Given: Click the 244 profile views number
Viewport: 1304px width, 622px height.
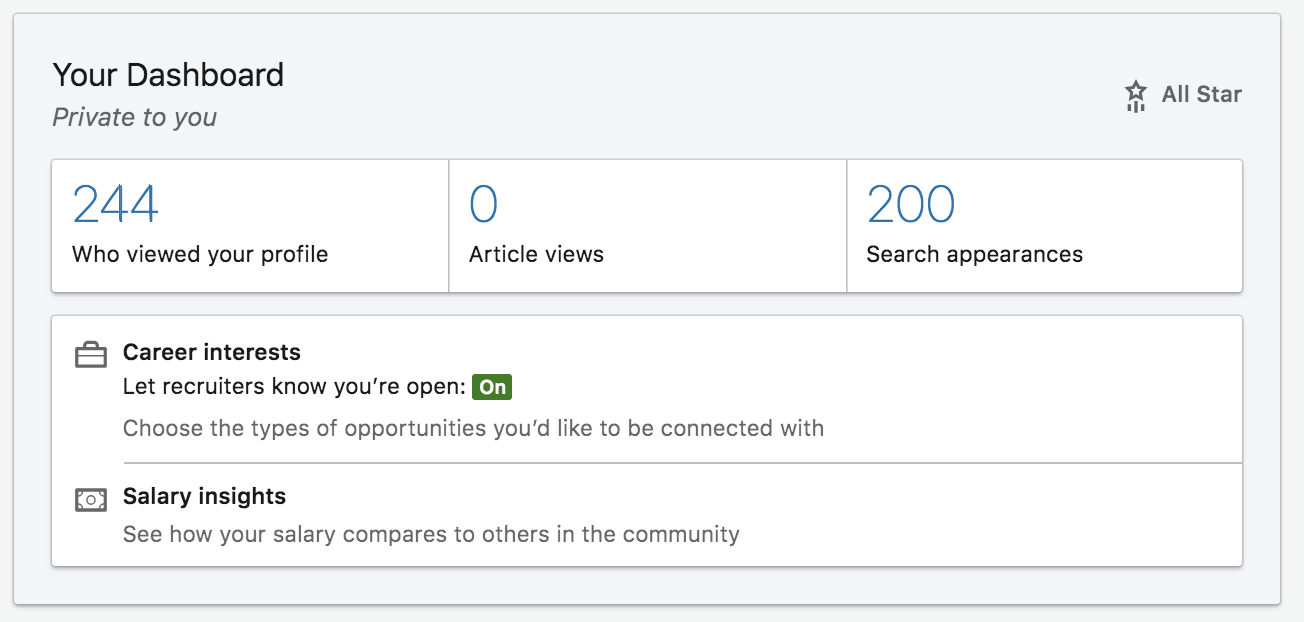Looking at the screenshot, I should click(x=116, y=204).
